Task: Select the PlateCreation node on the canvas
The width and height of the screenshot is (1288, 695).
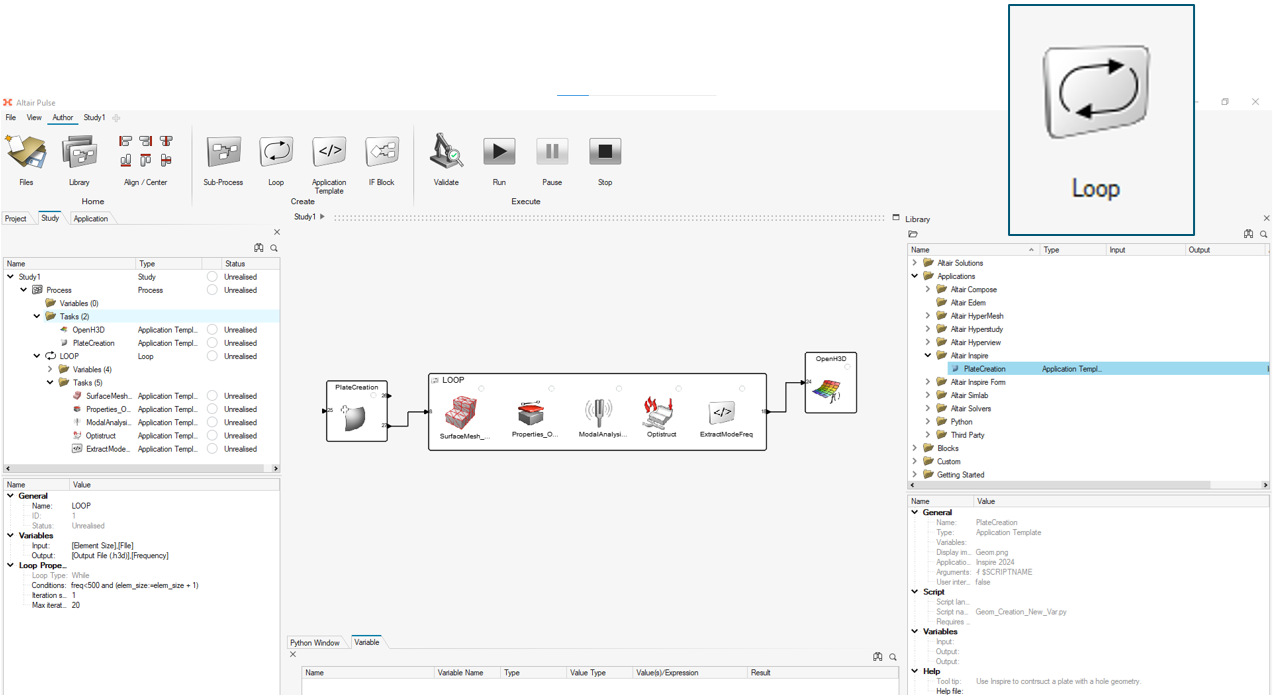Action: (x=357, y=411)
